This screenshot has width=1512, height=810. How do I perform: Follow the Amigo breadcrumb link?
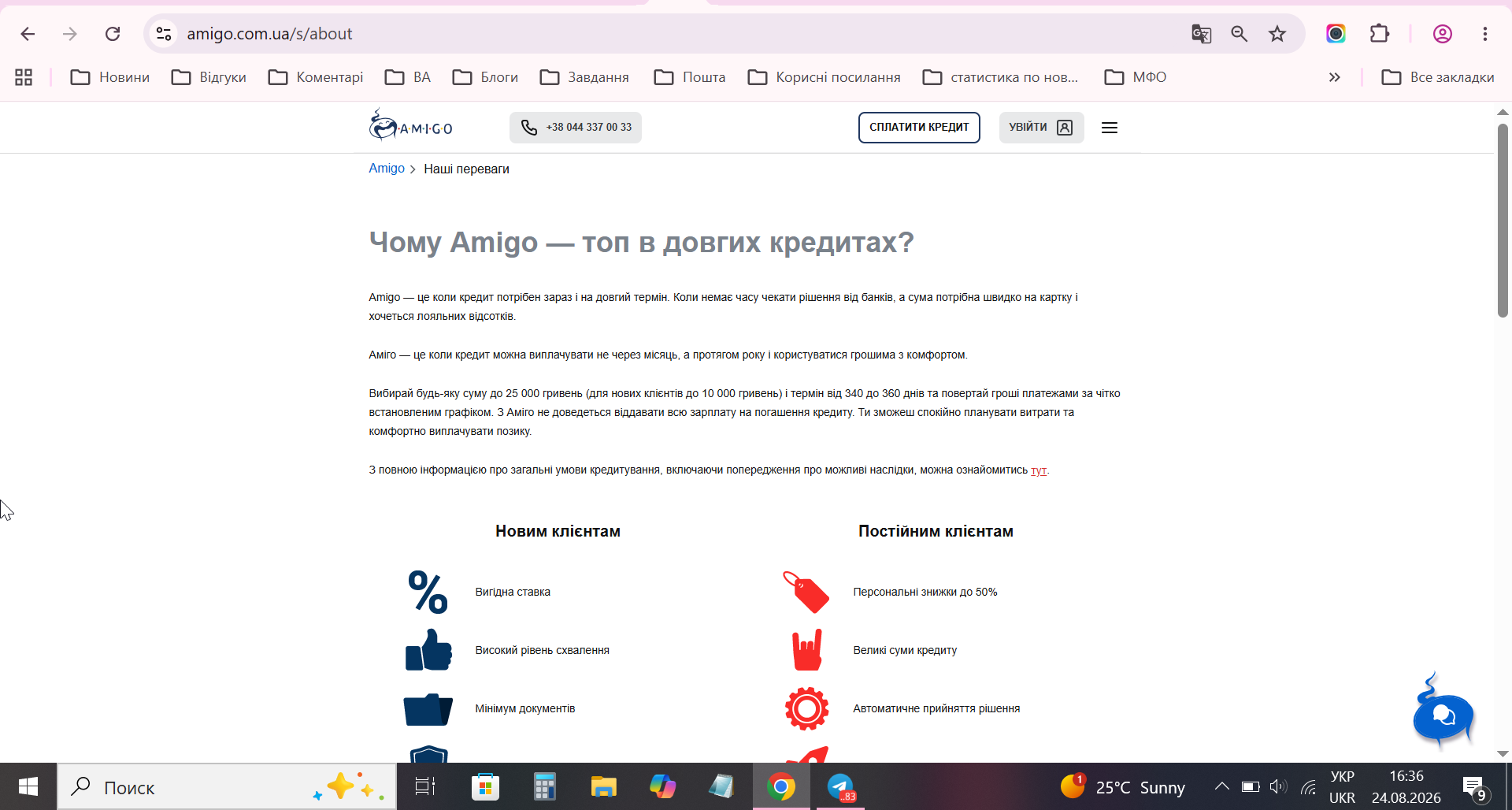pyautogui.click(x=387, y=169)
